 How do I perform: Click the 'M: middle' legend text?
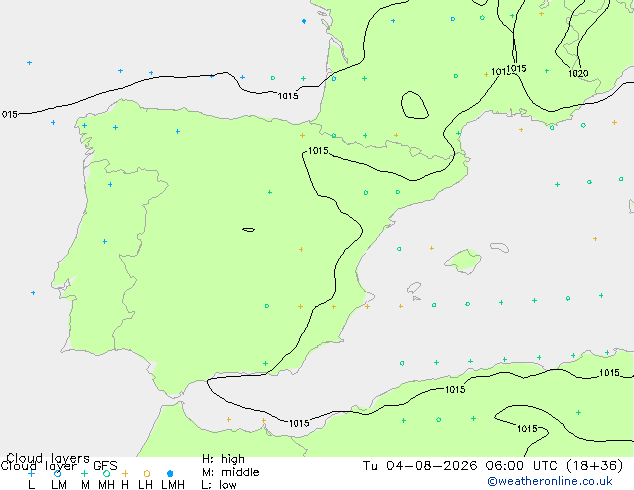(x=230, y=472)
